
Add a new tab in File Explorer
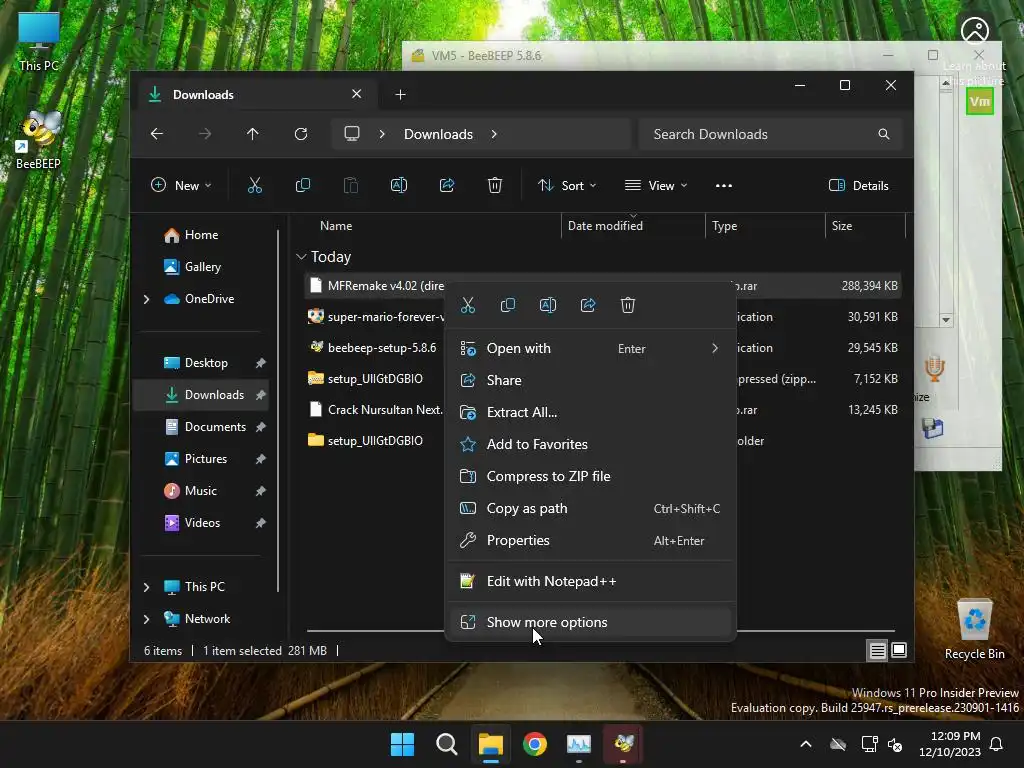(400, 95)
